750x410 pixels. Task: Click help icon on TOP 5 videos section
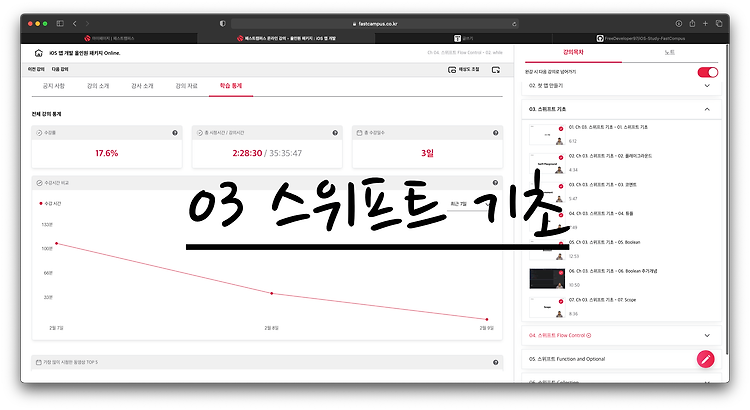click(x=496, y=363)
